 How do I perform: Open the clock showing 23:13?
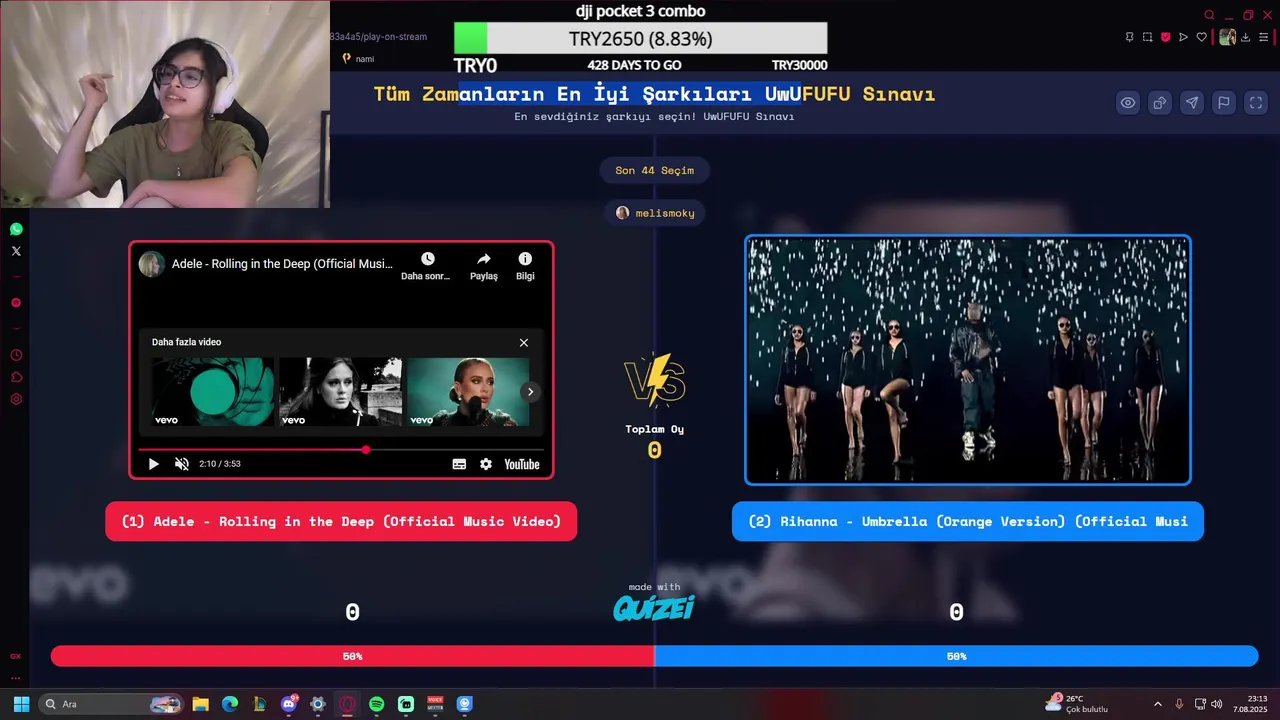pos(1250,704)
